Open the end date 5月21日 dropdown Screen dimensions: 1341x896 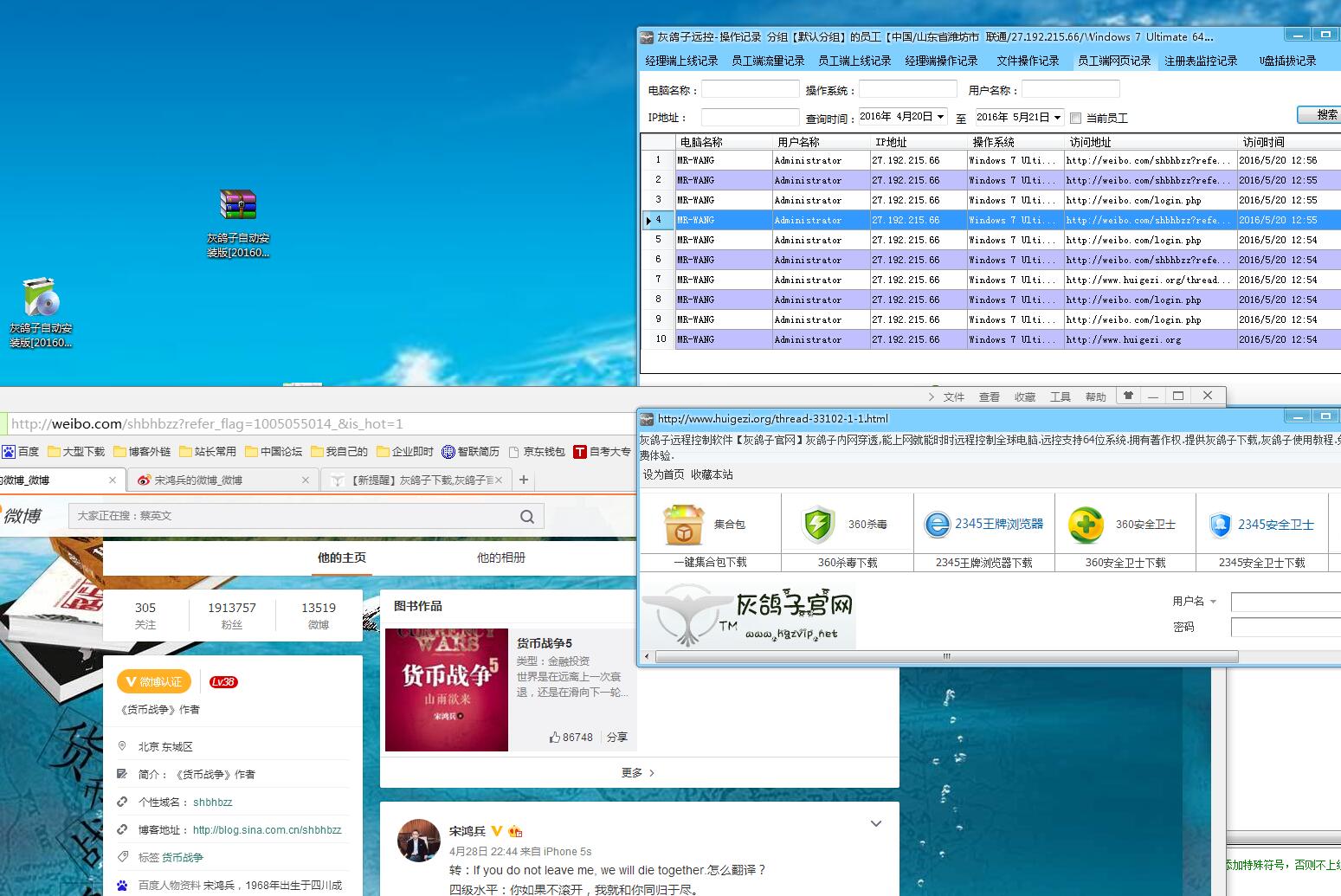click(x=1057, y=118)
